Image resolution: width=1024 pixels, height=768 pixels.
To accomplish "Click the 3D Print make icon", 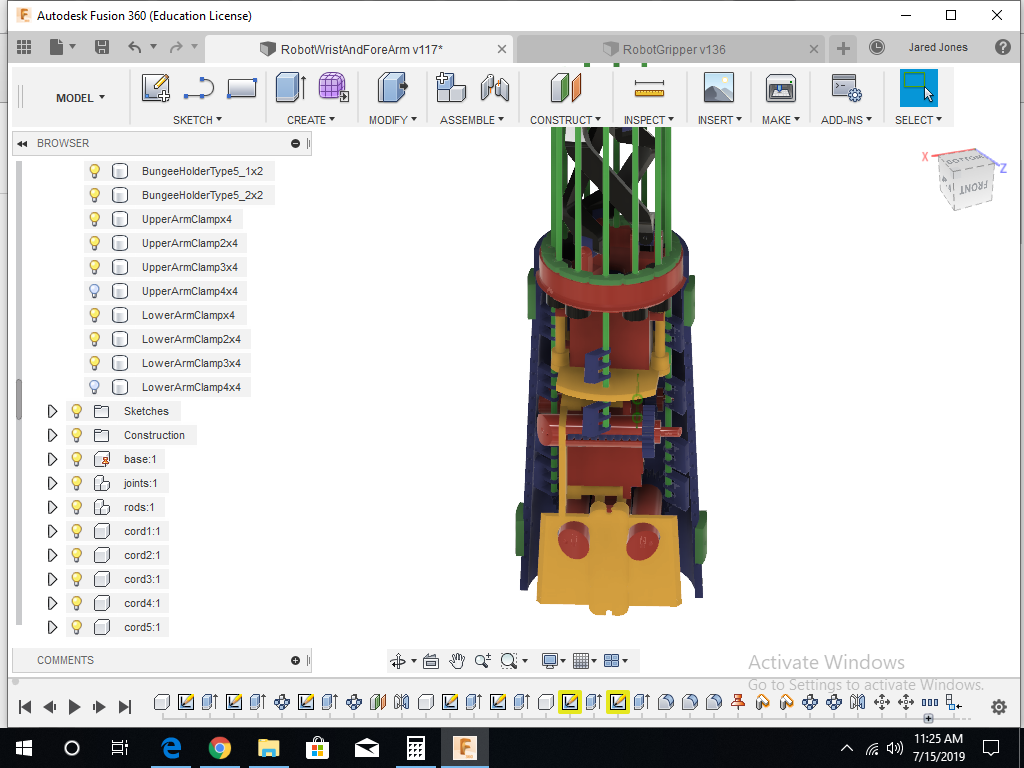I will click(x=780, y=88).
